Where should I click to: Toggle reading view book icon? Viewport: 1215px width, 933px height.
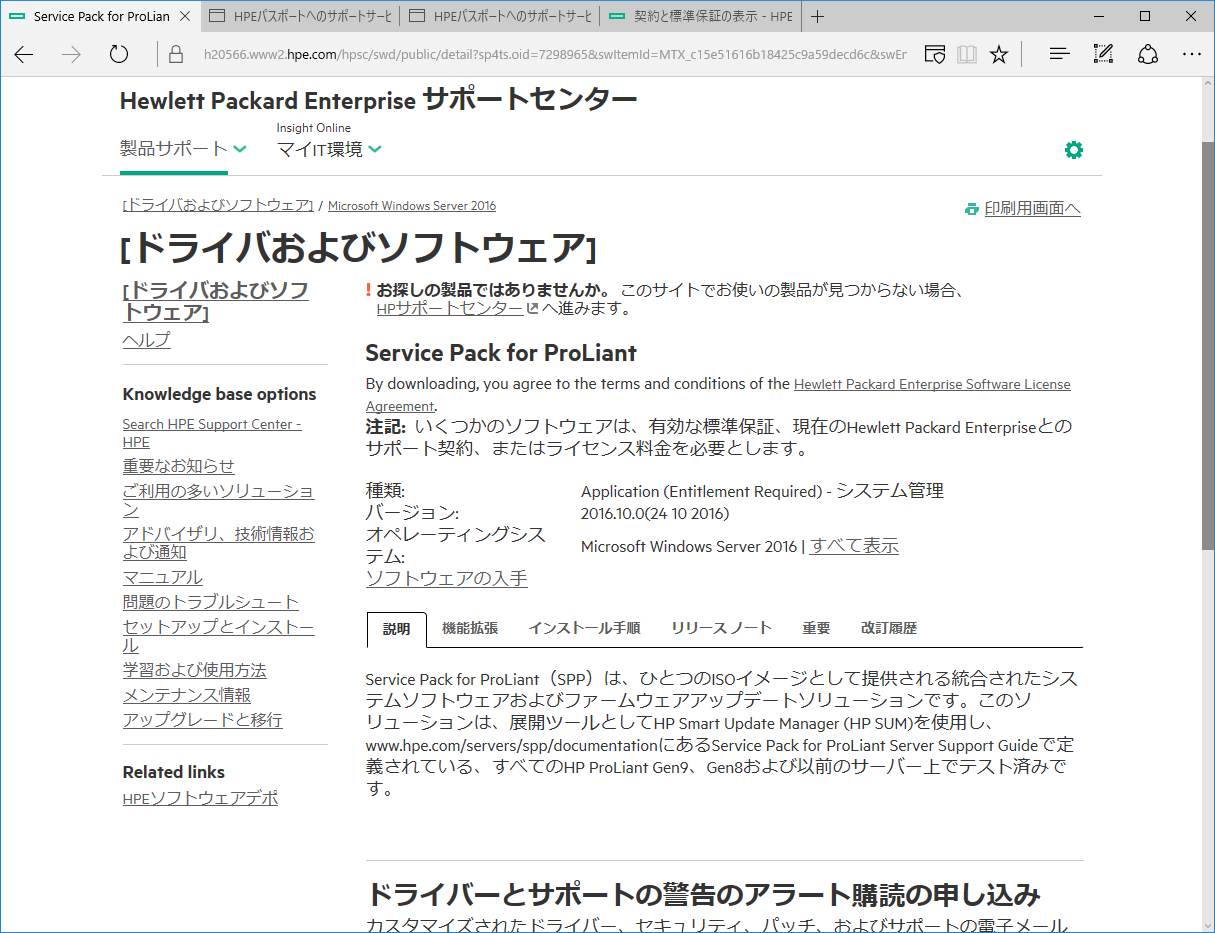pyautogui.click(x=966, y=55)
